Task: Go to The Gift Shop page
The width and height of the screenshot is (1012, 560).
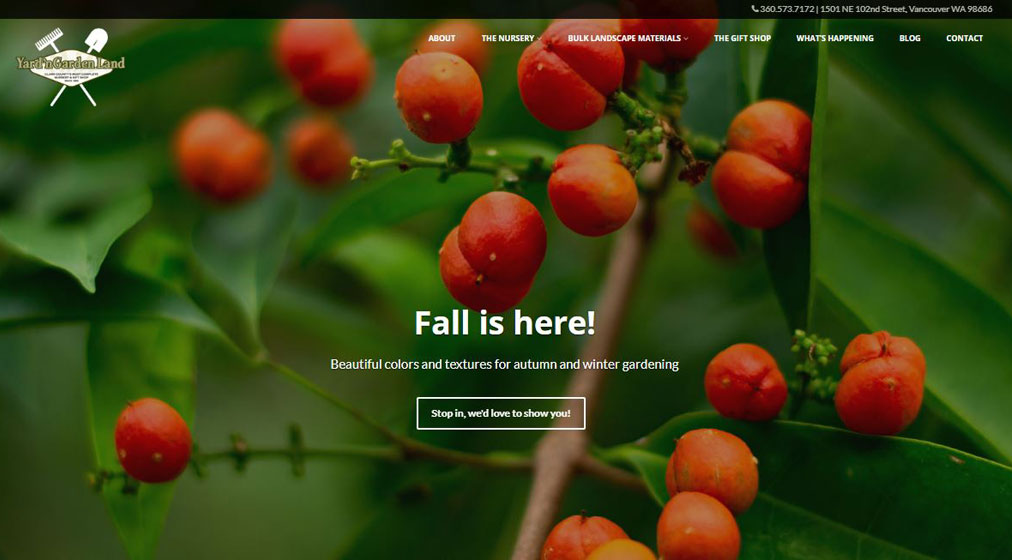Action: (742, 38)
